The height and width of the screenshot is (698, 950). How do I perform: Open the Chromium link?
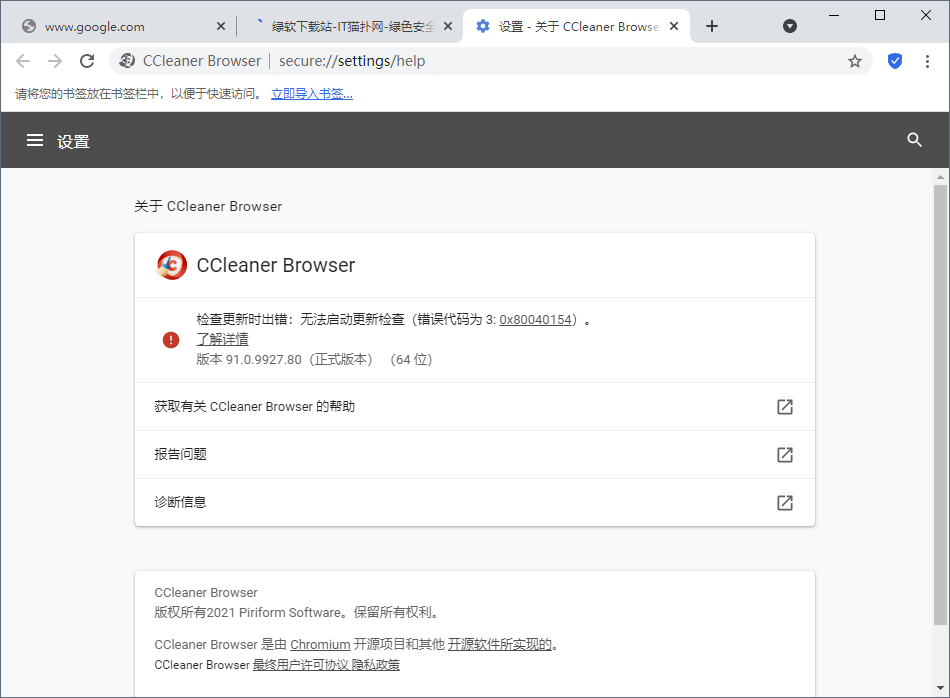click(320, 645)
